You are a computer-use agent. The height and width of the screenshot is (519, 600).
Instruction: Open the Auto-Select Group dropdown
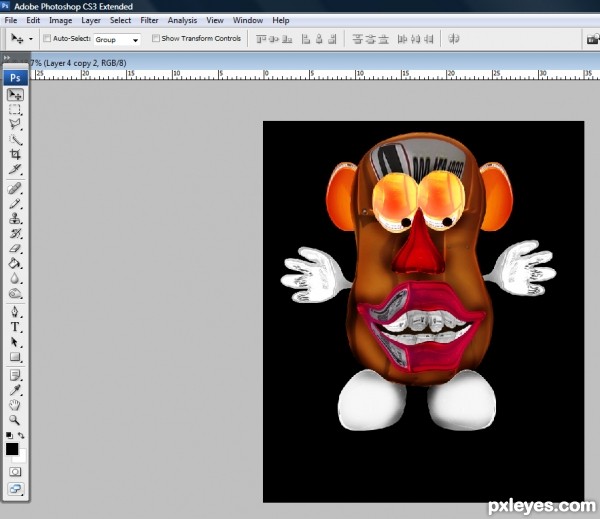pos(117,39)
